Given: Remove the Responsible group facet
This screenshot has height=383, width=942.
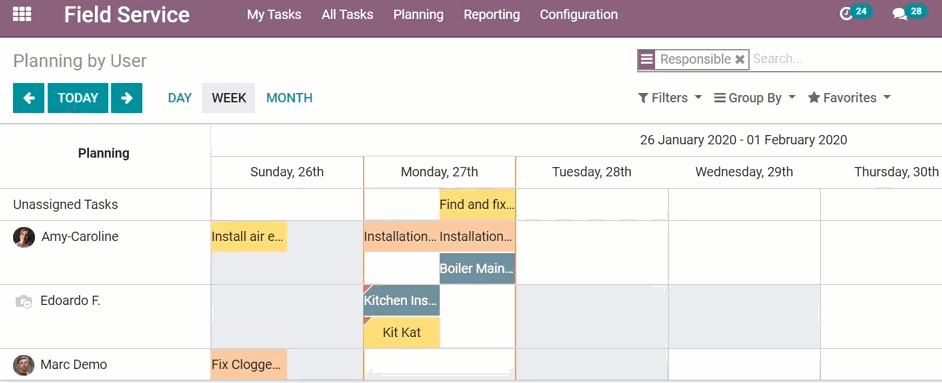Looking at the screenshot, I should [740, 59].
